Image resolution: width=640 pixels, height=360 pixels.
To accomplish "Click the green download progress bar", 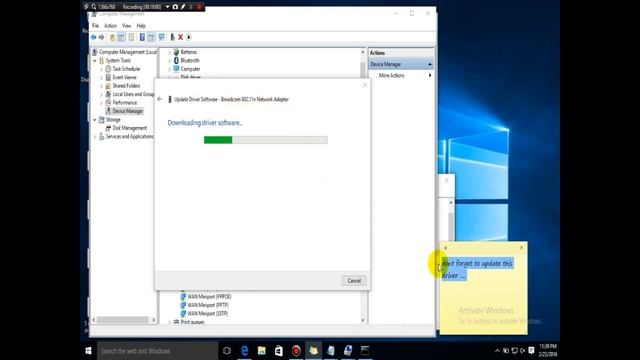I will (265, 140).
